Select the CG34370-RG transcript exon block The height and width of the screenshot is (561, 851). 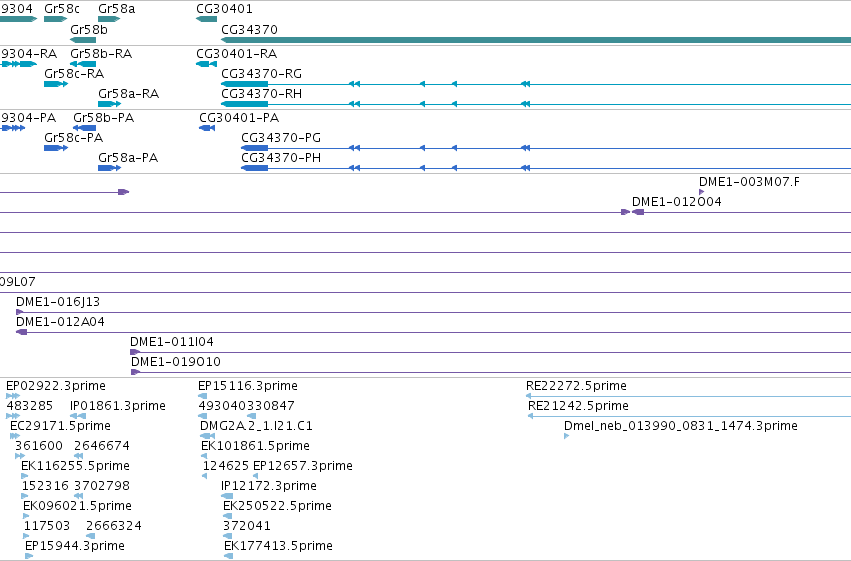(x=244, y=84)
